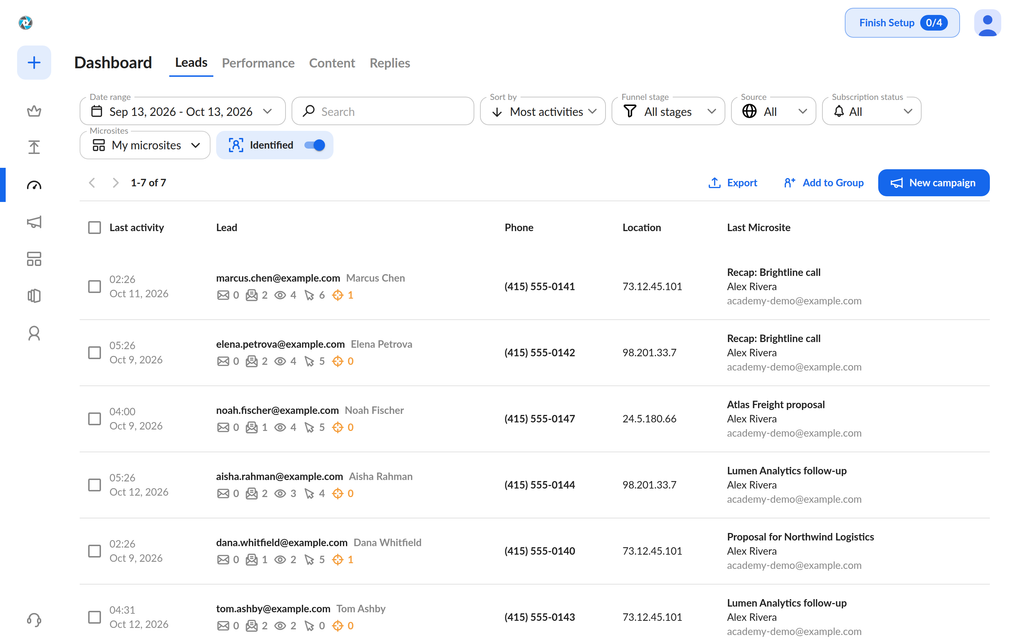Click Add to Group
The height and width of the screenshot is (640, 1024).
[824, 183]
